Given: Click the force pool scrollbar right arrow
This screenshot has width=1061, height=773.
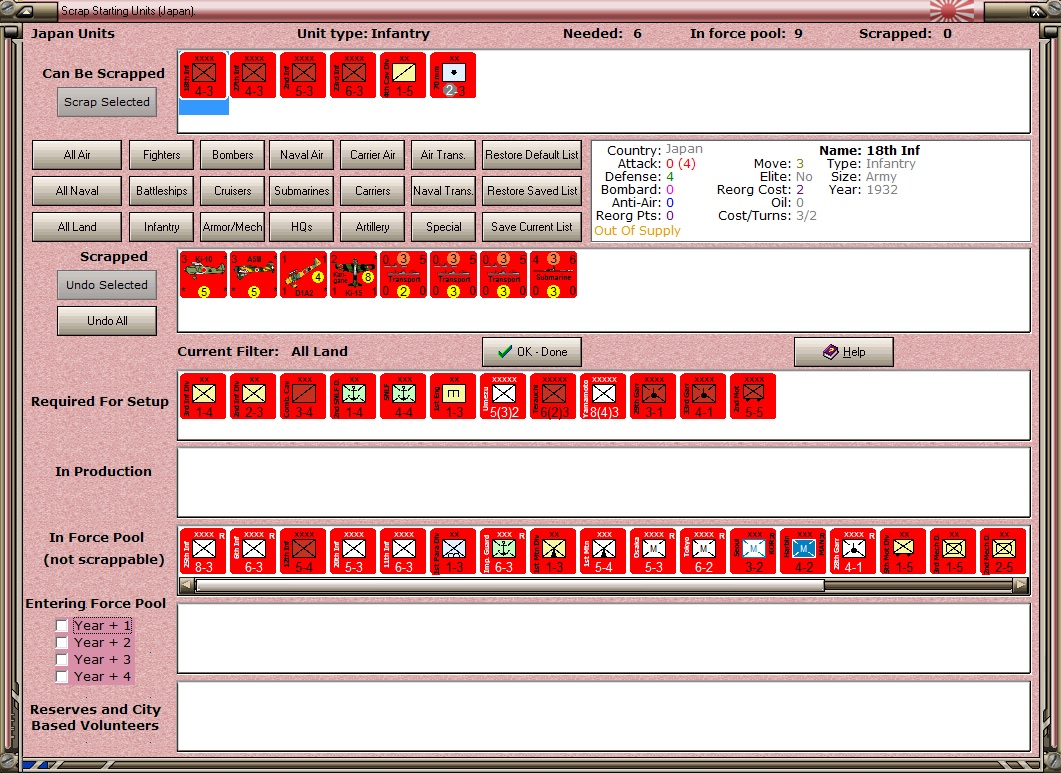Looking at the screenshot, I should click(1020, 586).
